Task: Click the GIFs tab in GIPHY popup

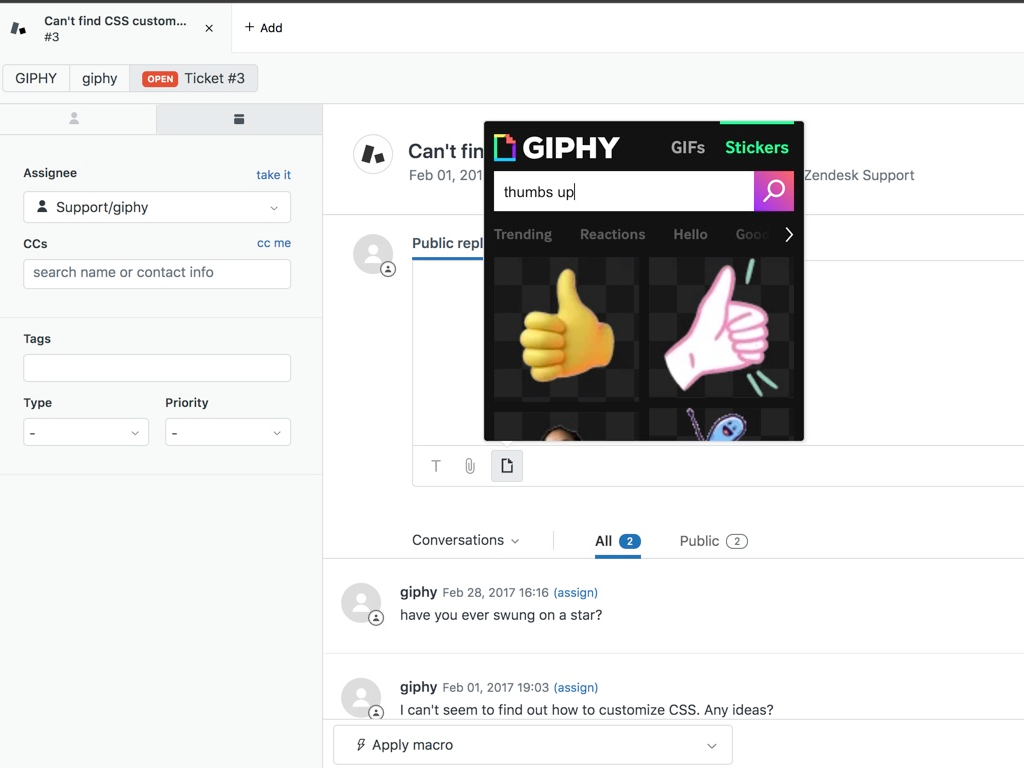Action: point(687,147)
